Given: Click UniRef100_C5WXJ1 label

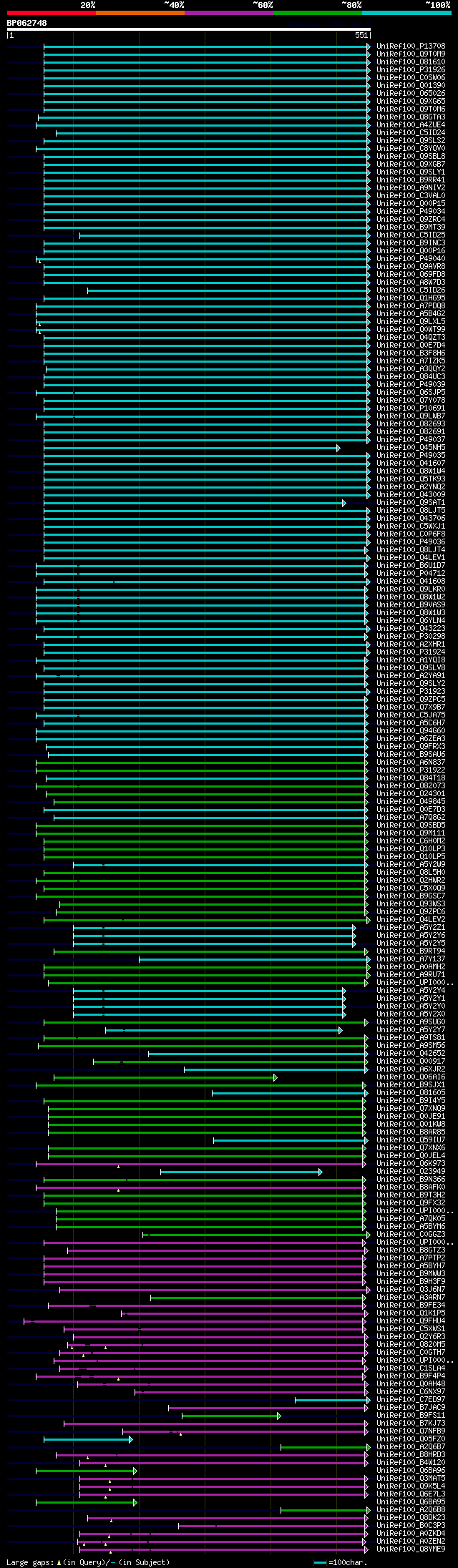Looking at the screenshot, I should click(x=411, y=526).
